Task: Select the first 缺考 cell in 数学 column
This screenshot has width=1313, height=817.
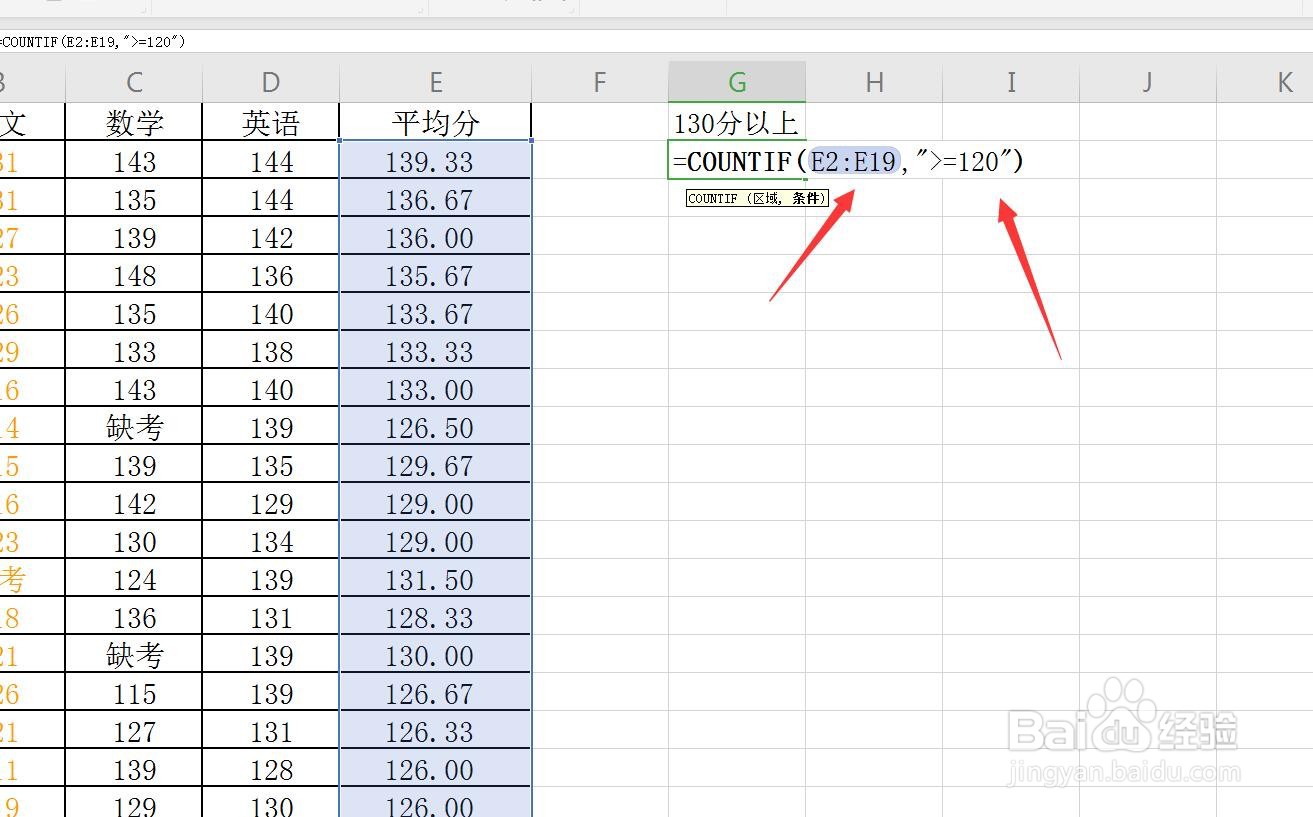Action: click(134, 427)
